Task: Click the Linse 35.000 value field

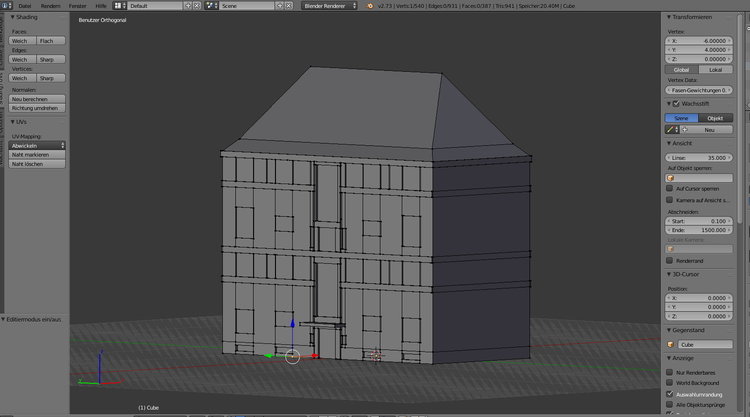Action: (x=699, y=157)
